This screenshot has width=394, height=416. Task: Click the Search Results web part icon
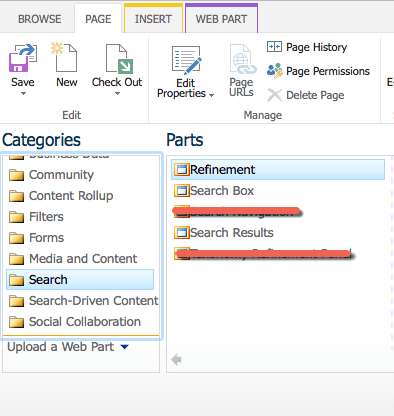[x=182, y=233]
